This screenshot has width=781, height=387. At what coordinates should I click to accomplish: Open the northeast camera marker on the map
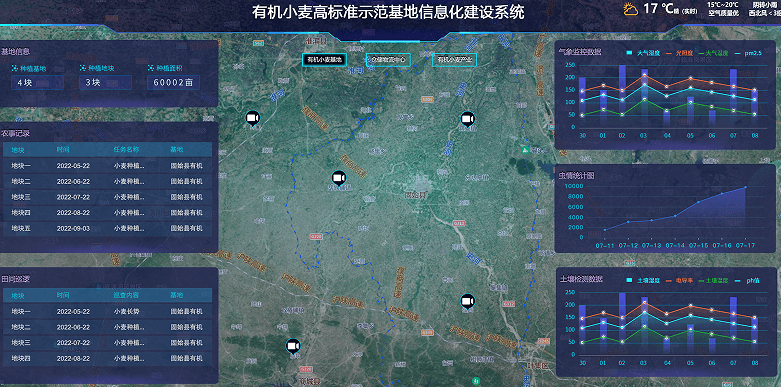(467, 120)
